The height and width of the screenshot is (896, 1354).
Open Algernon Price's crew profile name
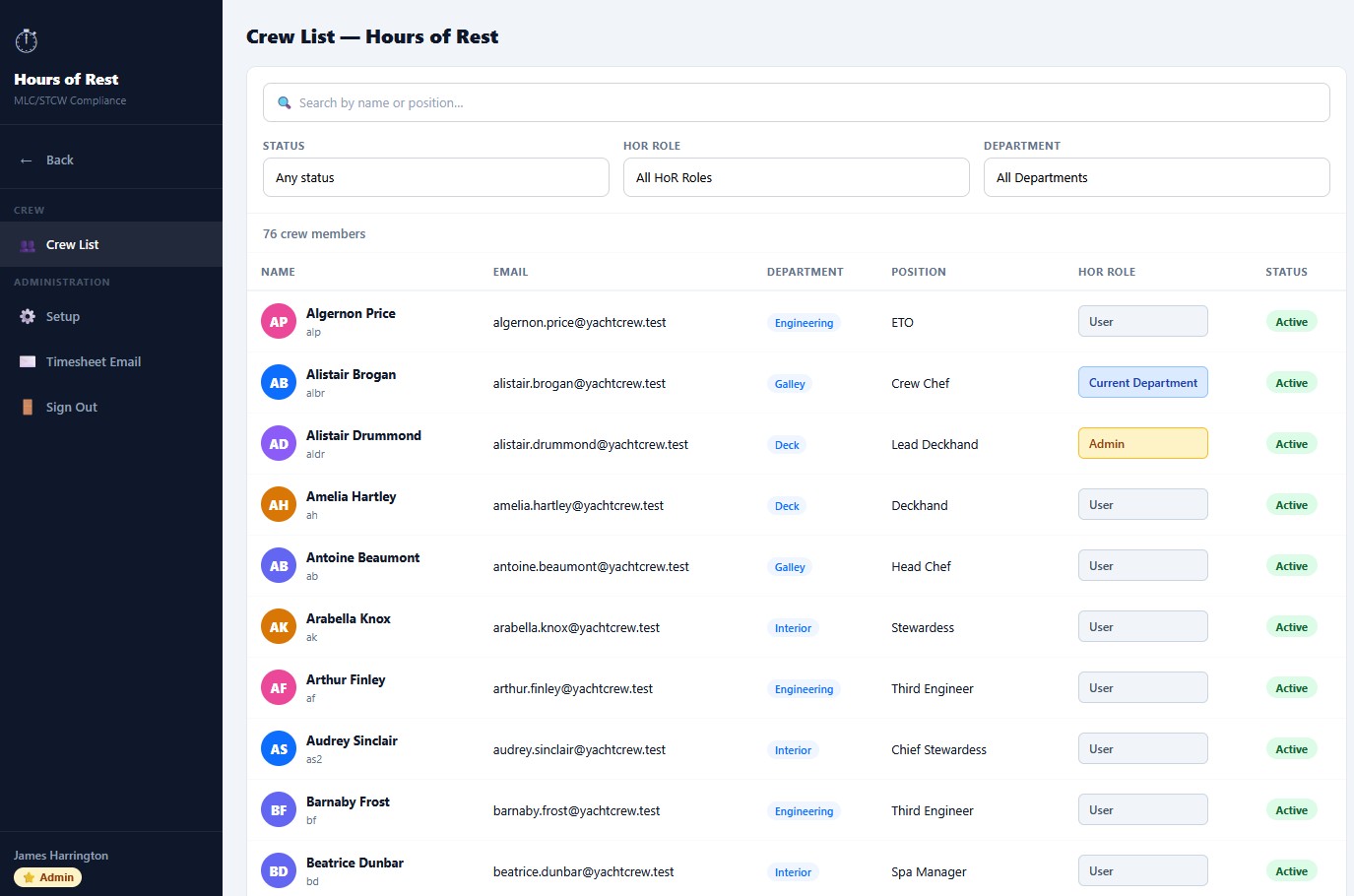pos(351,314)
